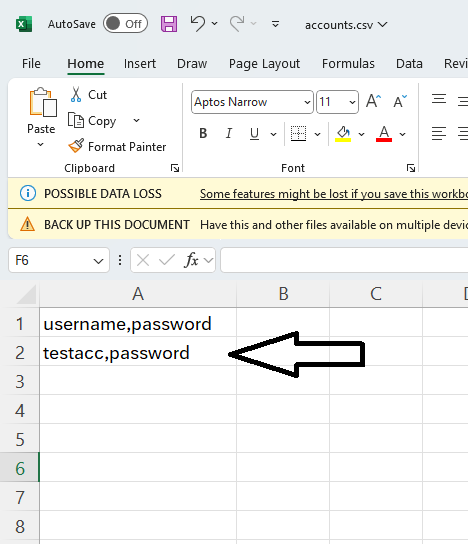Screen dimensions: 468x544
Task: Click the 'Some features might be lost' link
Action: pos(334,194)
